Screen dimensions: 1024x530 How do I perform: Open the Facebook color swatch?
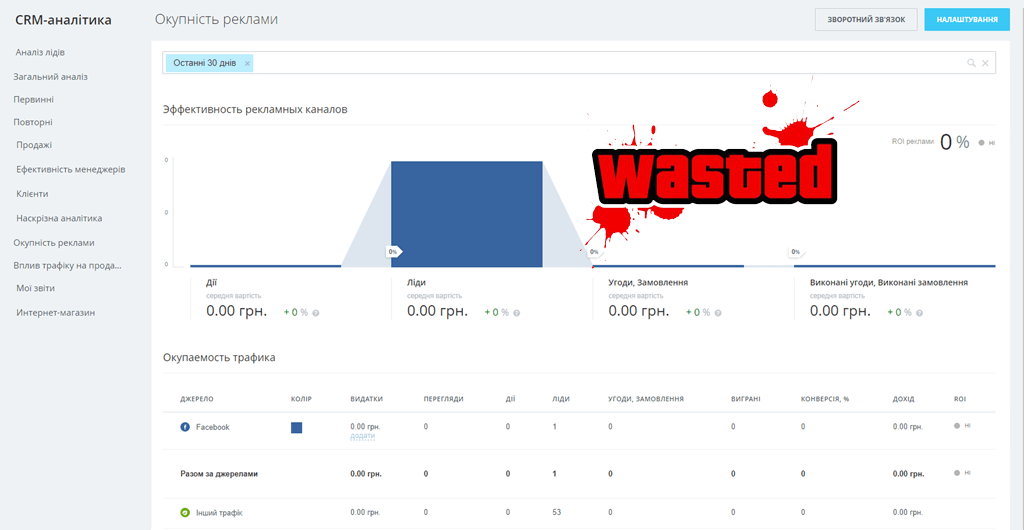[x=296, y=428]
